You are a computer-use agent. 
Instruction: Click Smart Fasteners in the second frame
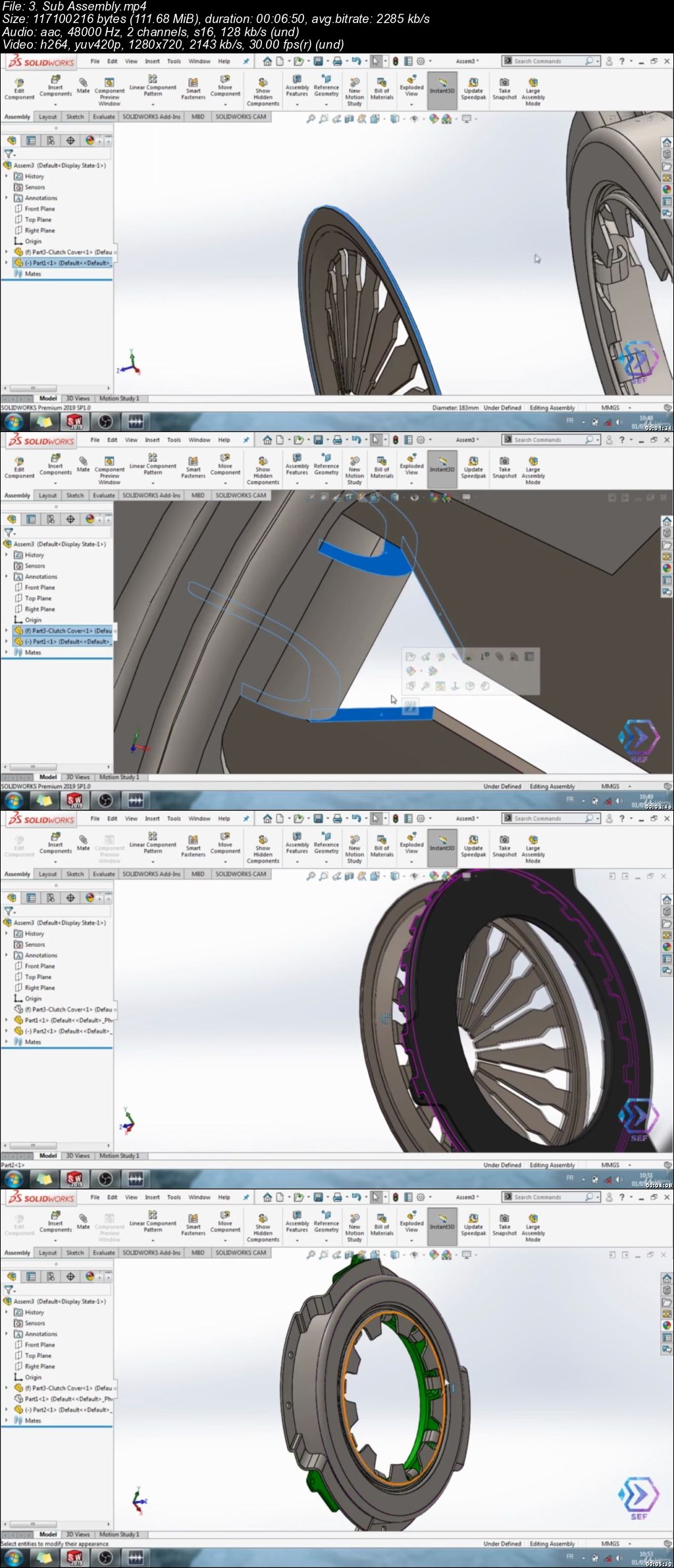193,467
